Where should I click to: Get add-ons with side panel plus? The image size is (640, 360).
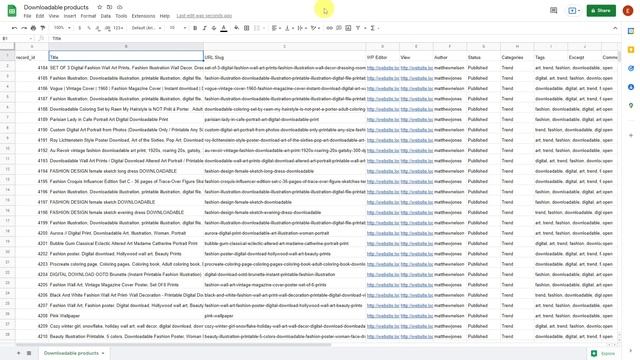tap(631, 135)
